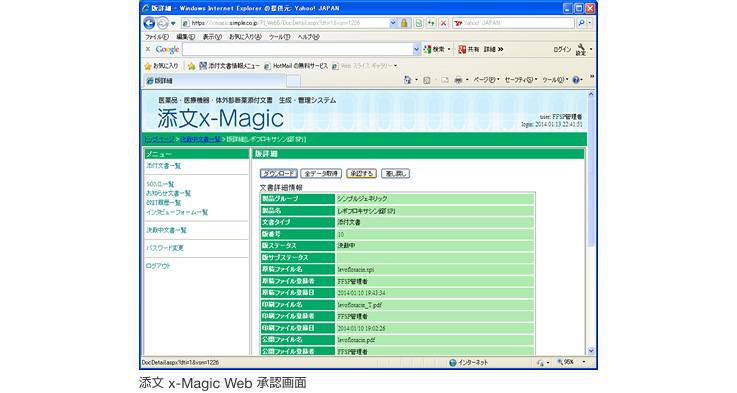Click the printer icon
737x393 pixels.
point(458,80)
